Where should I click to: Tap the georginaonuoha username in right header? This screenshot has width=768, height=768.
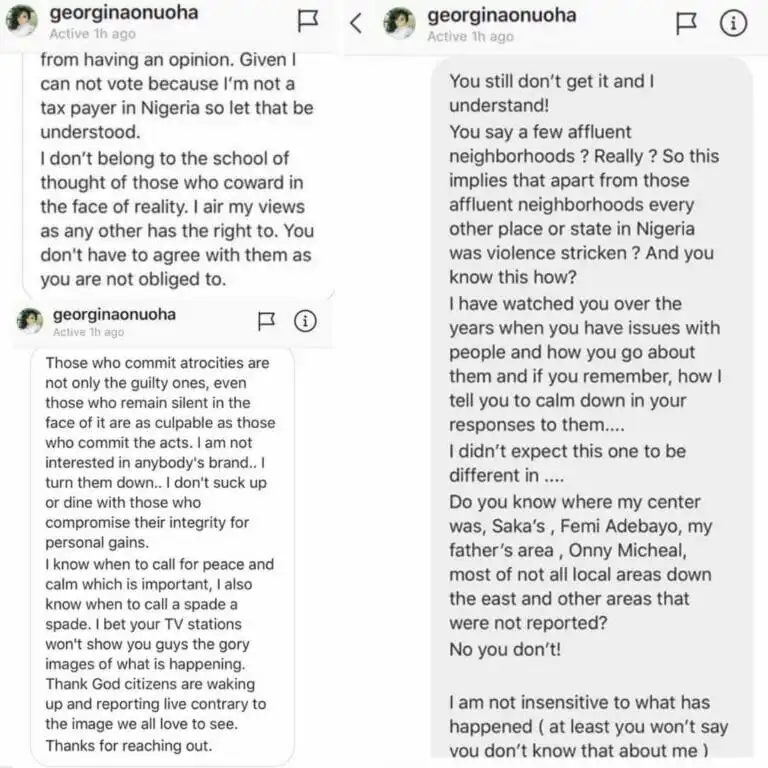click(x=502, y=15)
